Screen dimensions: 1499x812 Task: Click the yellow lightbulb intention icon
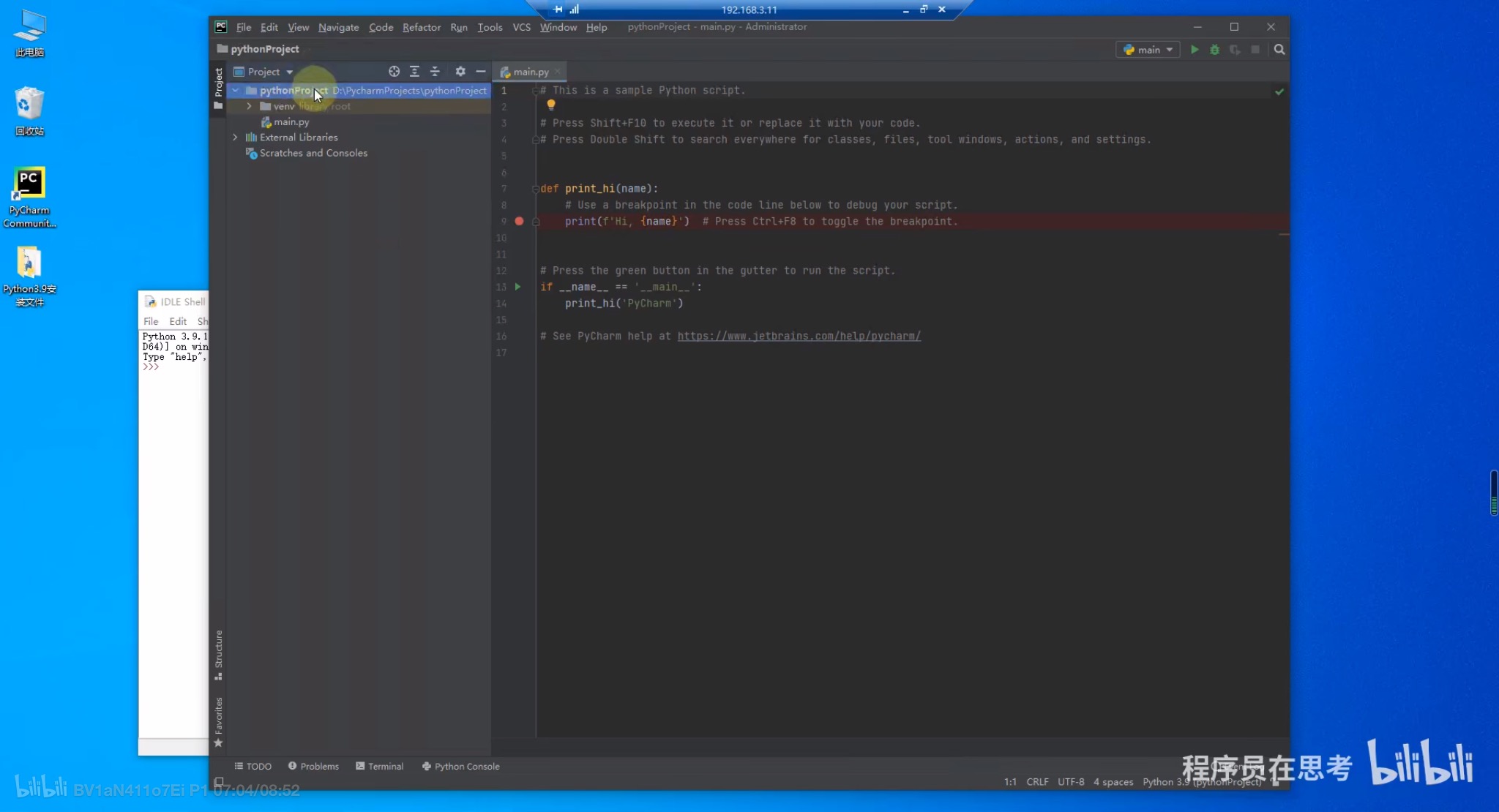[x=551, y=105]
